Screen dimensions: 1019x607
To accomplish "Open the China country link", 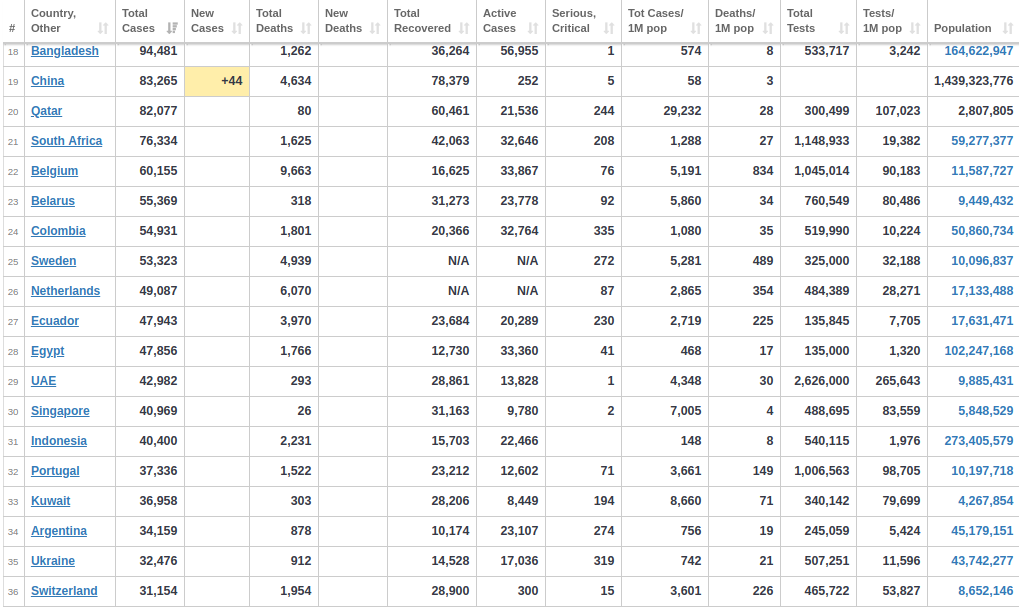I will [x=47, y=81].
